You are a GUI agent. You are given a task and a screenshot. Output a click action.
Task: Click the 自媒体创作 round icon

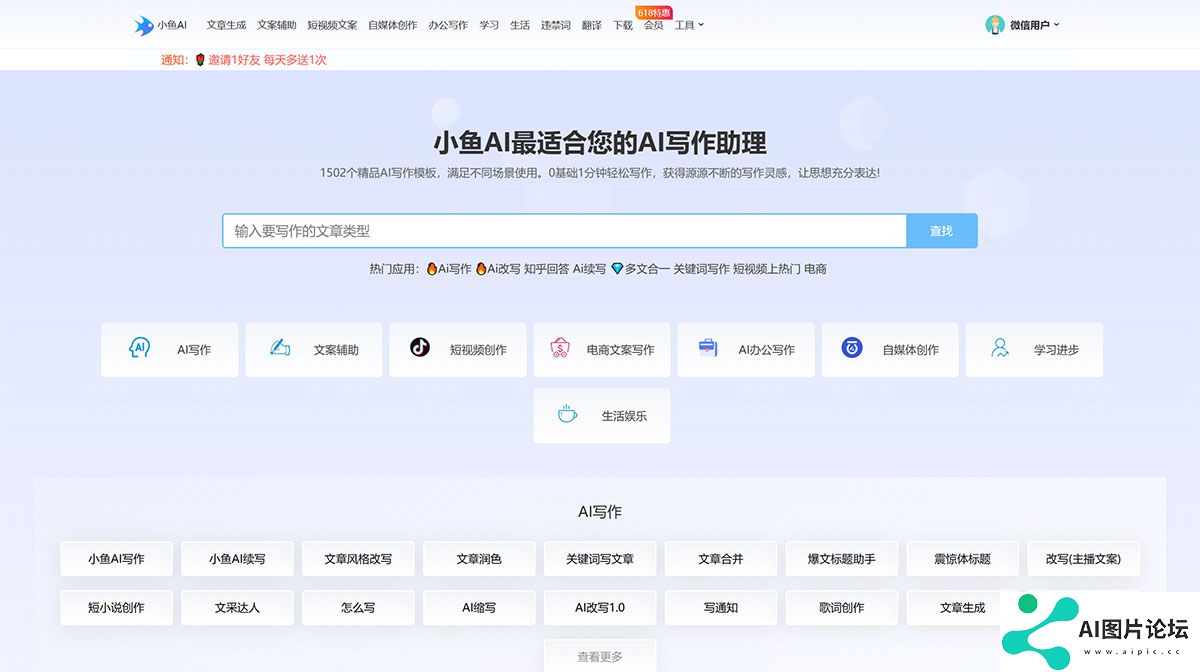[x=852, y=348]
